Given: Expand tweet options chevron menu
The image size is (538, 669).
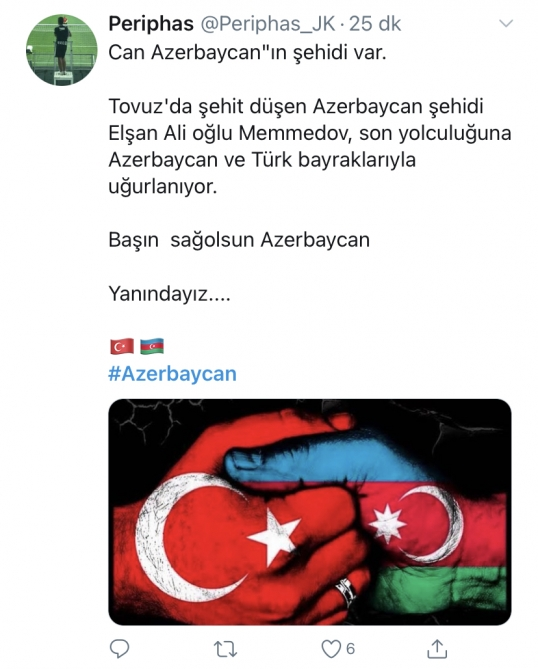Looking at the screenshot, I should (506, 24).
